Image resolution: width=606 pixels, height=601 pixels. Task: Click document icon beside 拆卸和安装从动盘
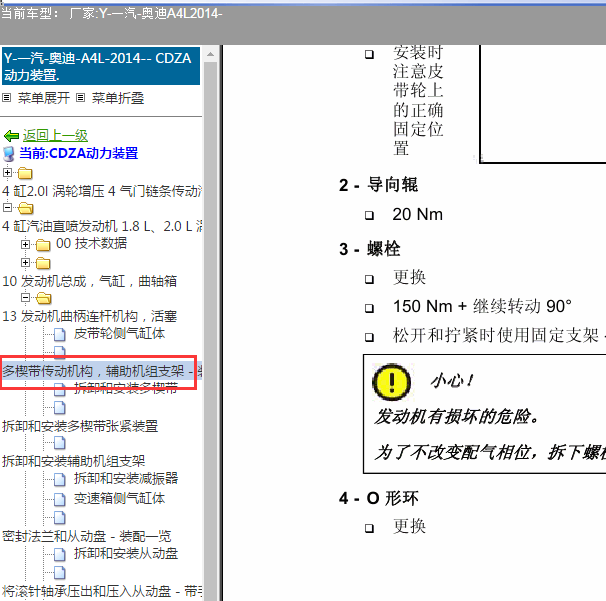click(x=60, y=555)
